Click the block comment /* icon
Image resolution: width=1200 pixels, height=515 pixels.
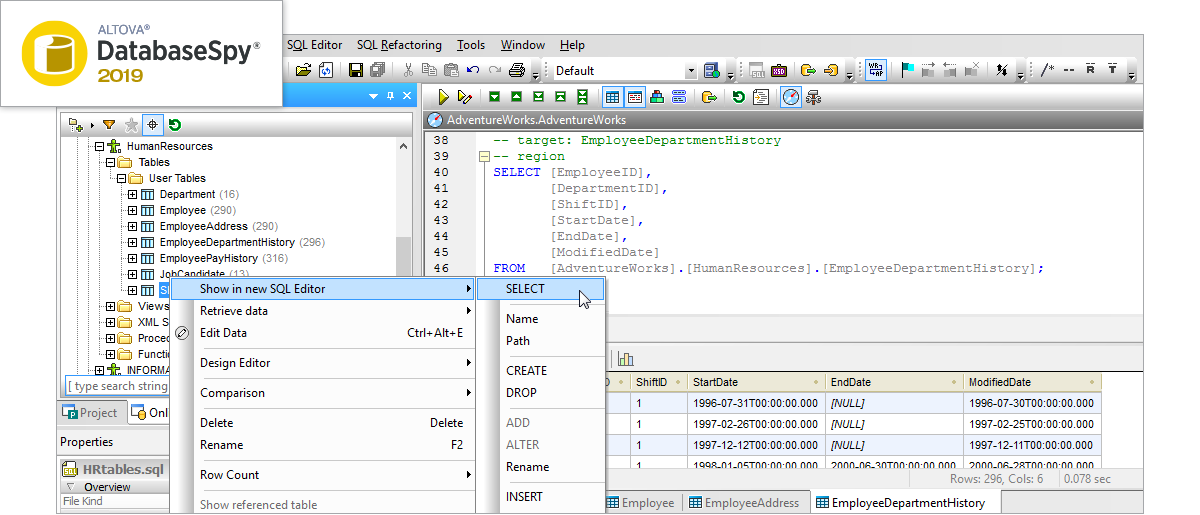click(1048, 70)
